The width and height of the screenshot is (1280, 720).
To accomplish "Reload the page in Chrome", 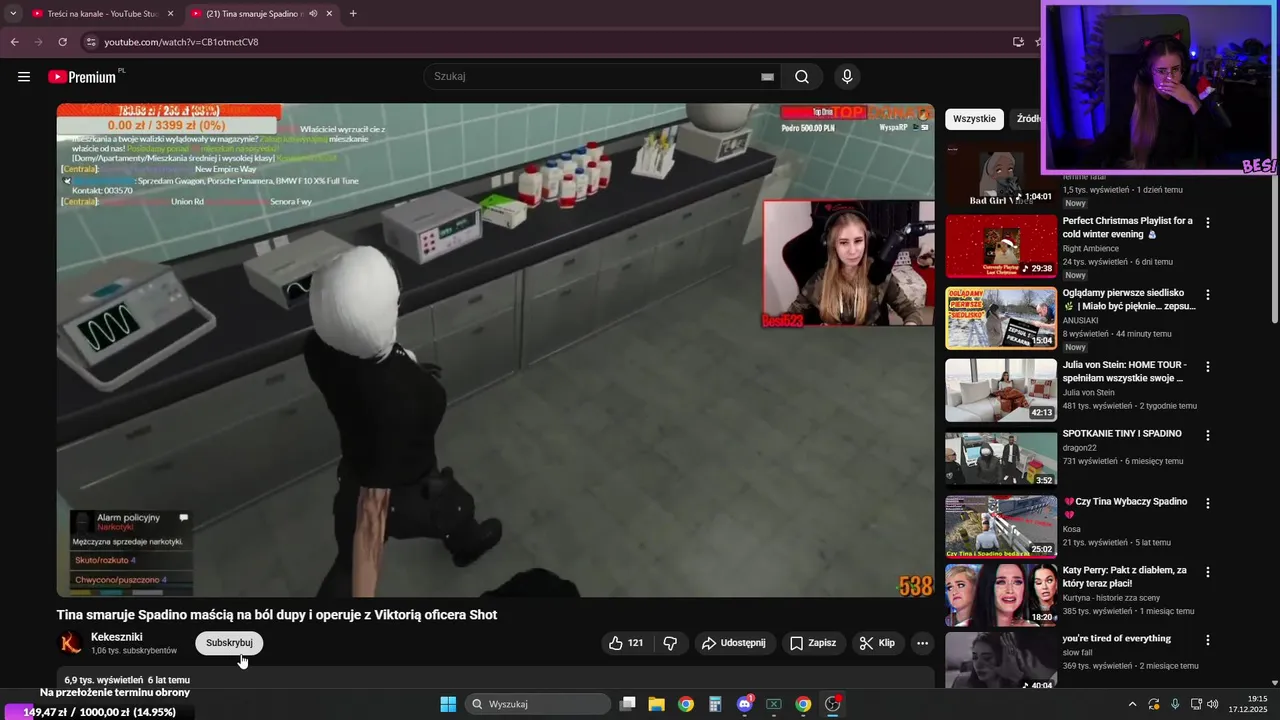I will tap(62, 42).
